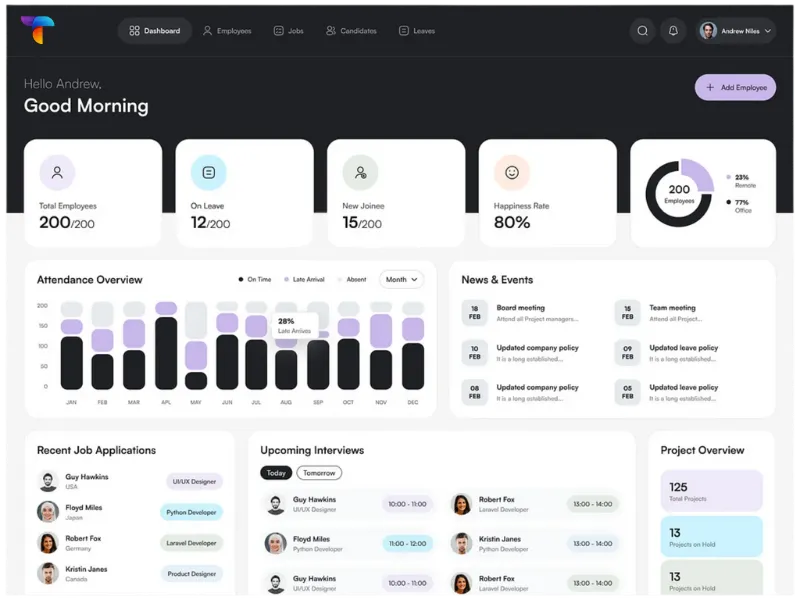Click the New Joinee icon
The height and width of the screenshot is (600, 800).
tap(360, 172)
